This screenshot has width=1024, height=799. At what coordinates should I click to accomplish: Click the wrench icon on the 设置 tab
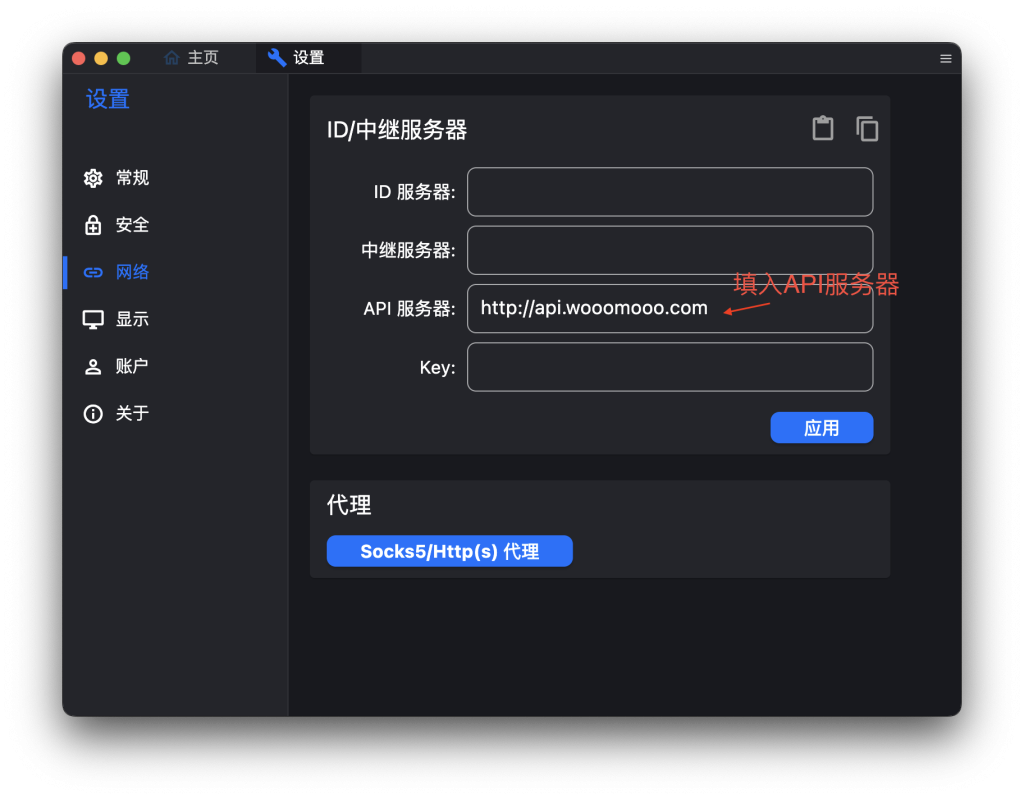pyautogui.click(x=276, y=57)
